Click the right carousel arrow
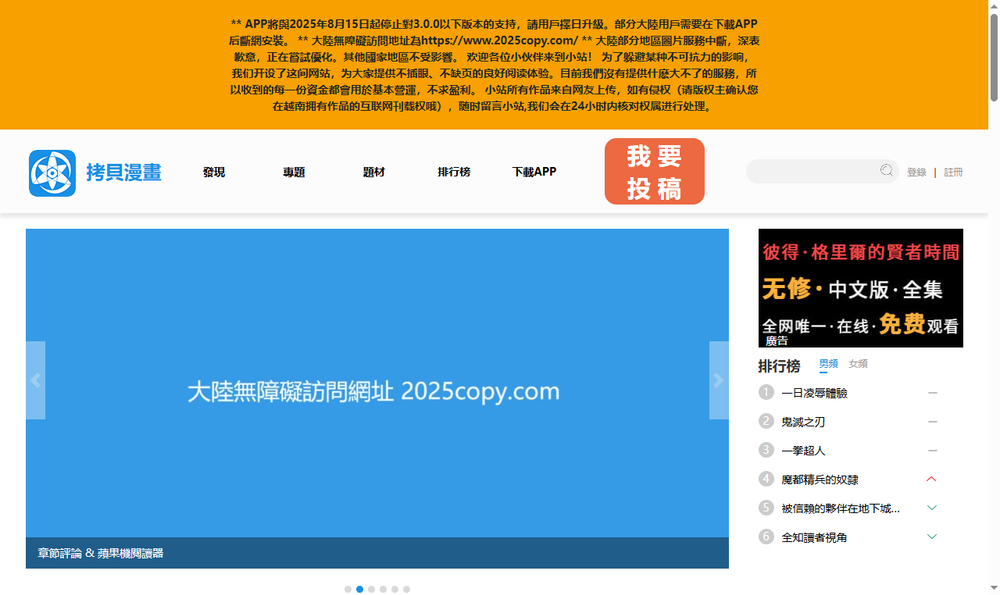The width and height of the screenshot is (1000, 595). (718, 380)
